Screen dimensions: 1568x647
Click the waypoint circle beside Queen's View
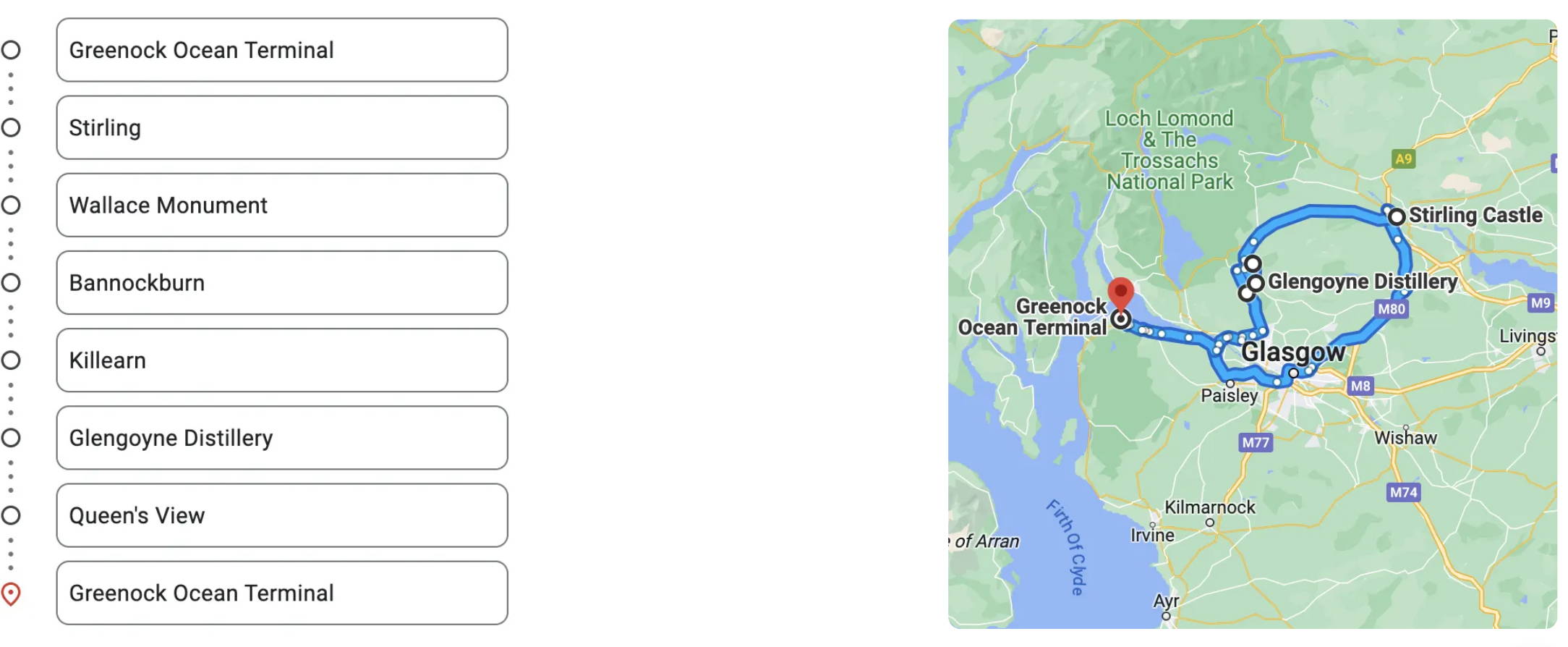(11, 516)
